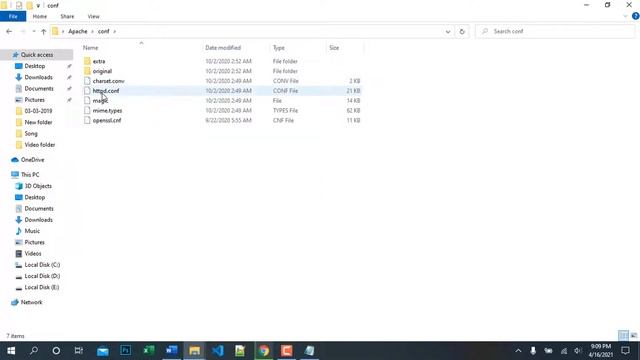The width and height of the screenshot is (640, 360).
Task: Open Local Disk (C:)
Action: [x=42, y=265]
